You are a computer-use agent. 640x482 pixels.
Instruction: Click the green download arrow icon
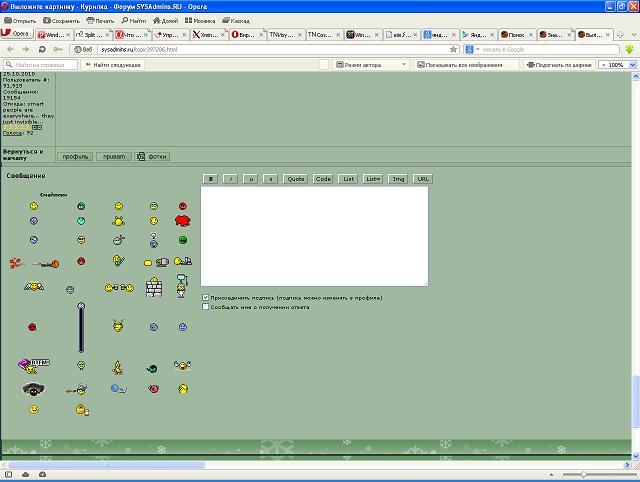[629, 49]
